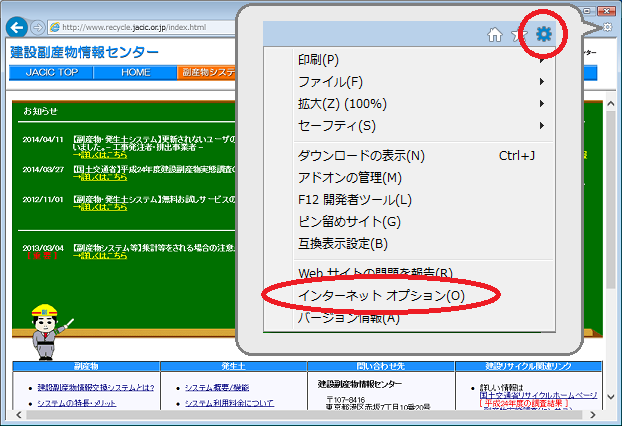Click the お知らせ heading on green board
Image resolution: width=622 pixels, height=426 pixels.
pyautogui.click(x=40, y=111)
